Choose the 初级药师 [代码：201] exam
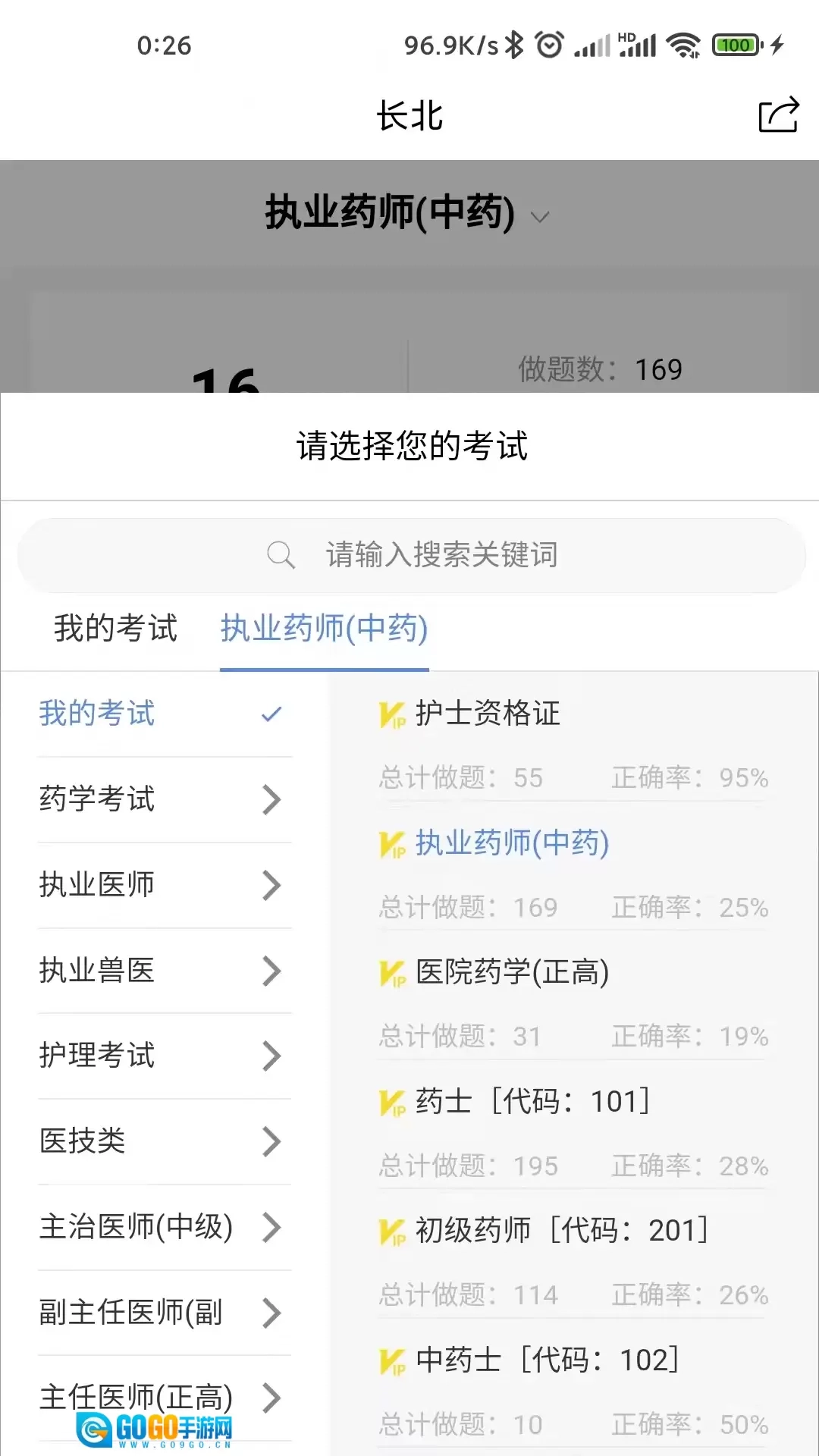The image size is (819, 1456). click(x=561, y=1231)
